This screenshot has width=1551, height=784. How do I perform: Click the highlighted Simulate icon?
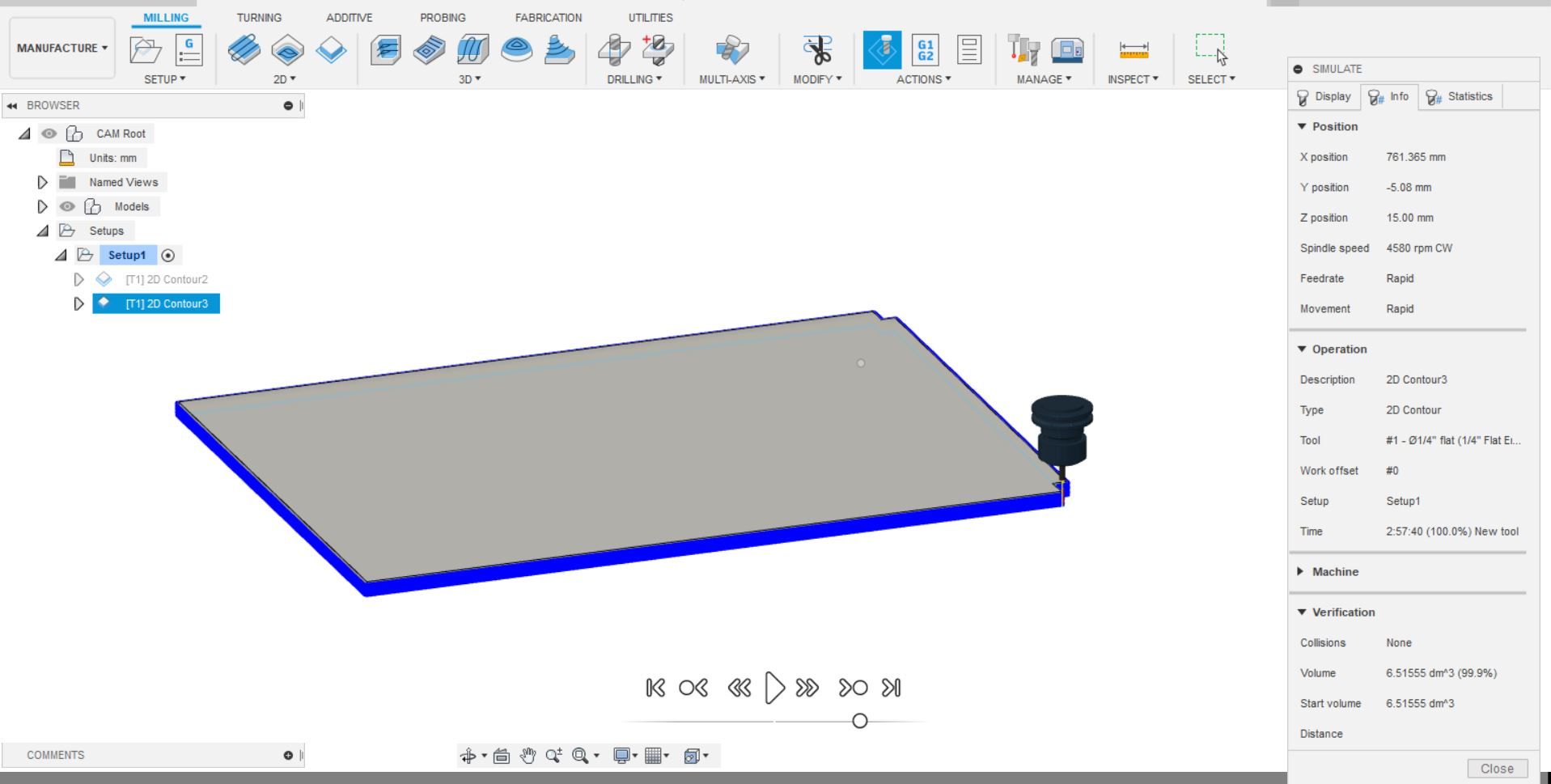click(882, 50)
